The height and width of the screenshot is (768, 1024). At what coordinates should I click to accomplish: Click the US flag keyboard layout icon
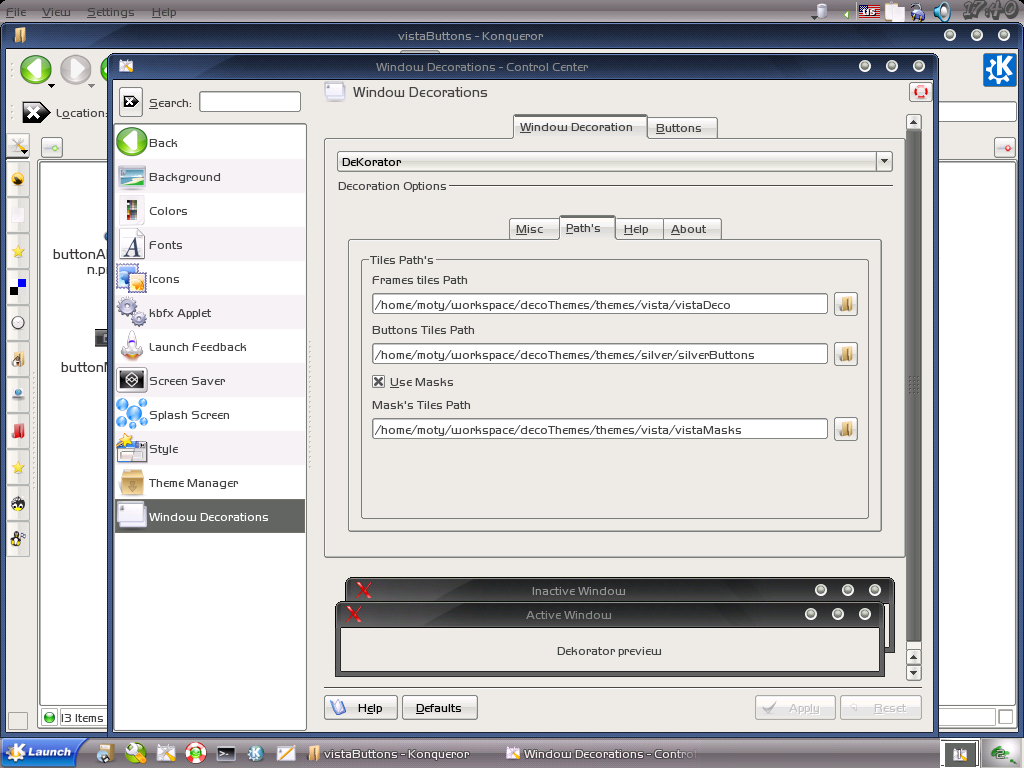coord(869,11)
